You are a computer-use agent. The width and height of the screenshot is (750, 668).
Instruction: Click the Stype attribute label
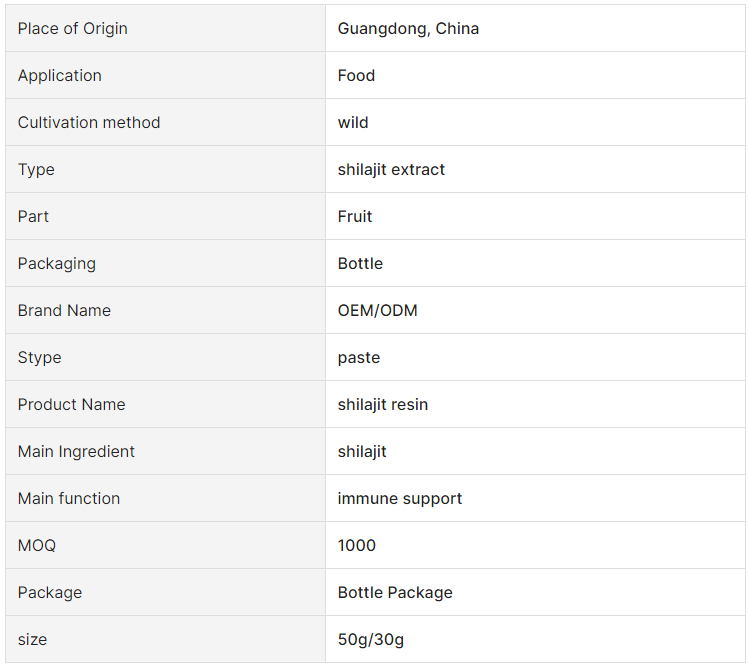pyautogui.click(x=40, y=358)
